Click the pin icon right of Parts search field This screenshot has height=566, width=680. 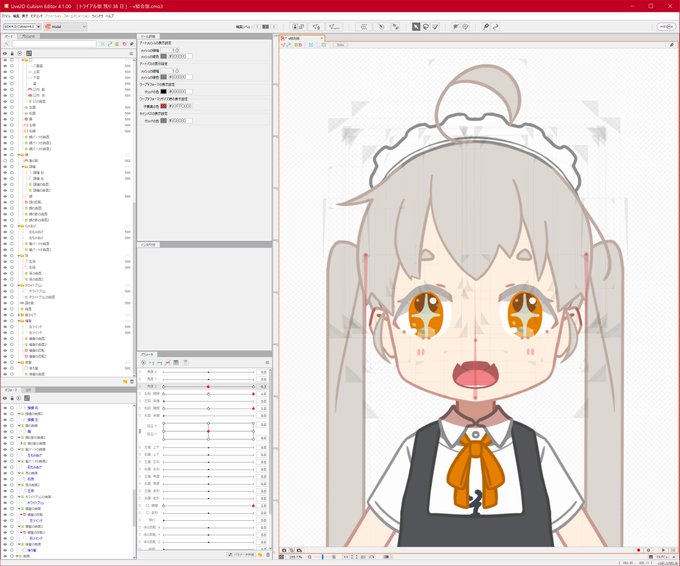[x=131, y=44]
